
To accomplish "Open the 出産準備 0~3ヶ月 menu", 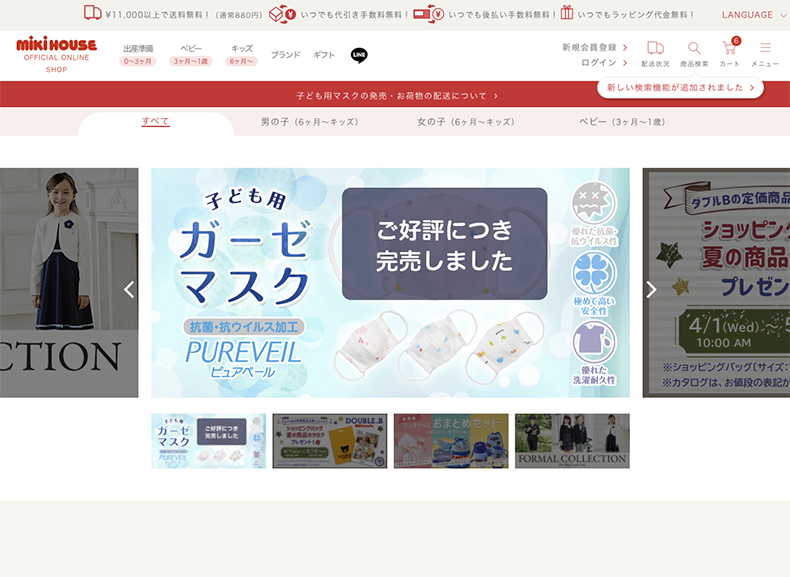I will tap(138, 55).
